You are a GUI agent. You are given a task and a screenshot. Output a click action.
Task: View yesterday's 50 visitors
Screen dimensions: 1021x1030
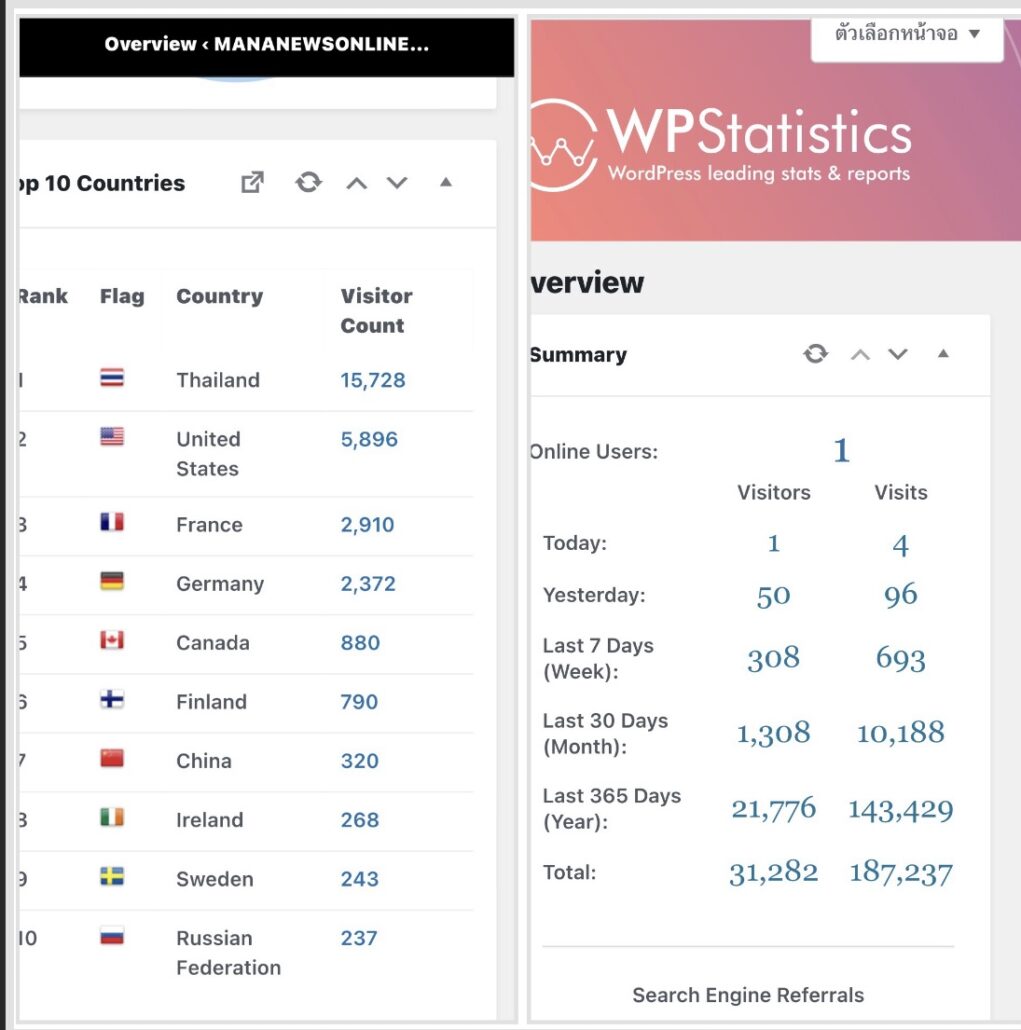click(773, 595)
